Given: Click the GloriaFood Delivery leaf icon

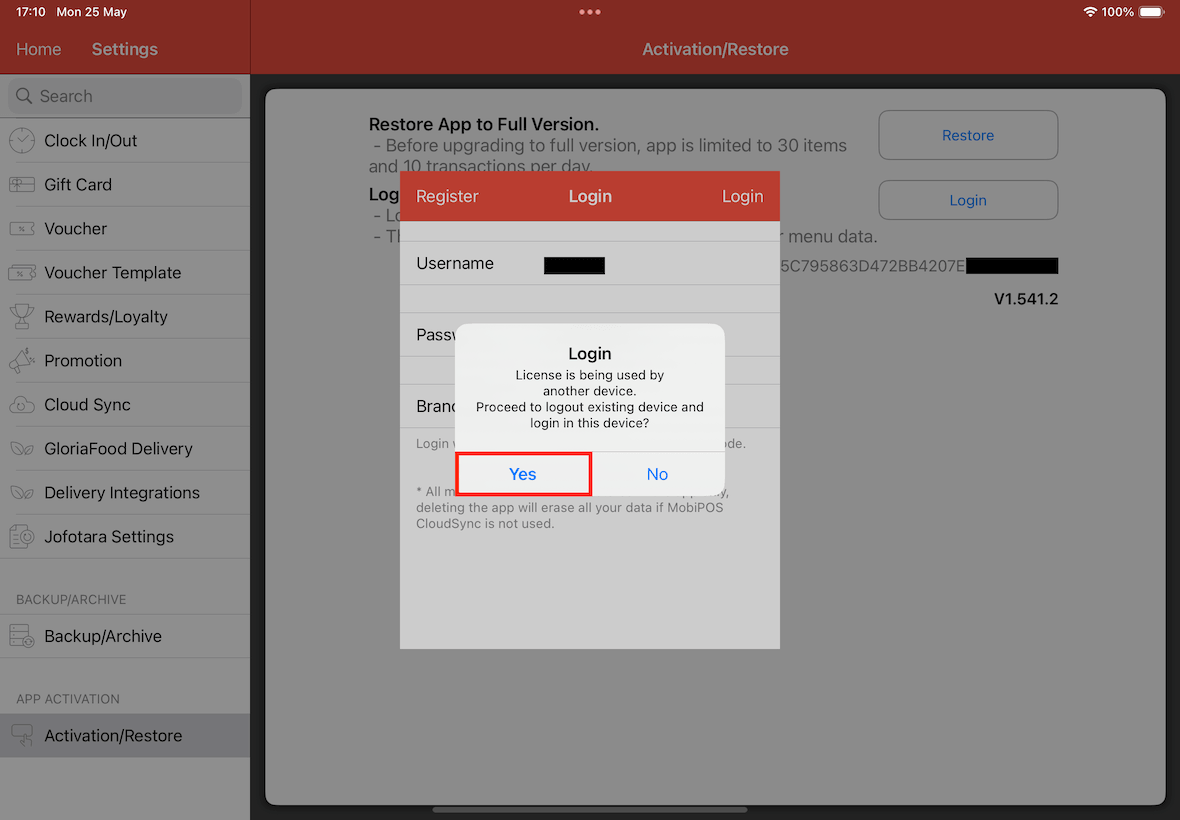Looking at the screenshot, I should click(22, 448).
